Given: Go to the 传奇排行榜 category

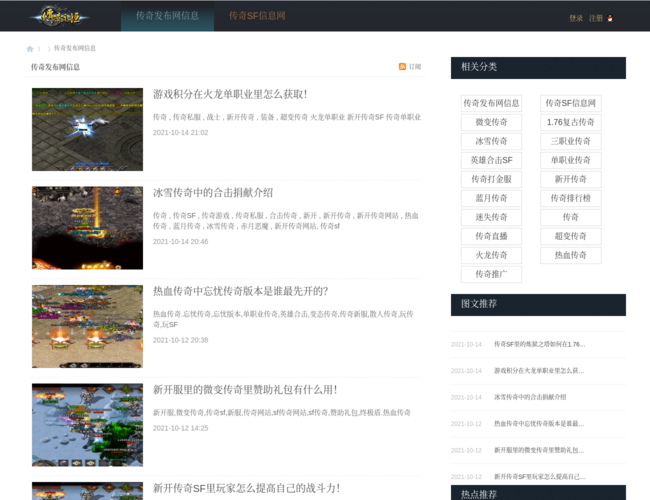Looking at the screenshot, I should click(x=570, y=198).
